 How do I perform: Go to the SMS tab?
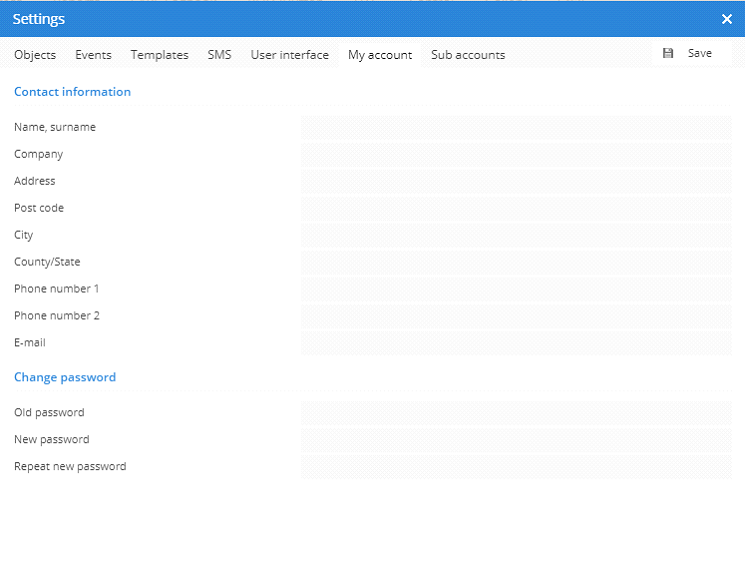tap(219, 55)
